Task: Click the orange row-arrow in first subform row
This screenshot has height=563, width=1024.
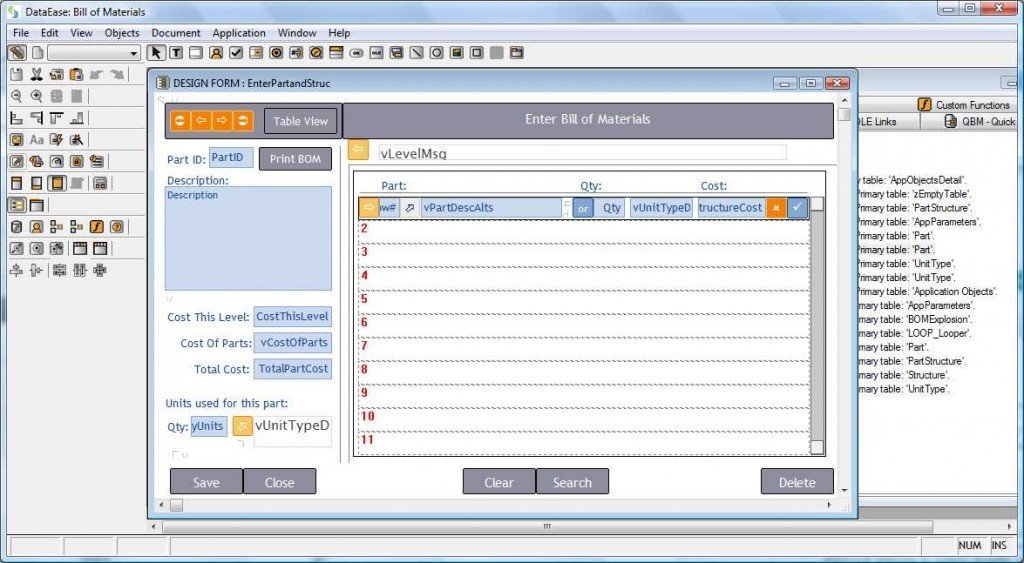Action: pyautogui.click(x=369, y=208)
